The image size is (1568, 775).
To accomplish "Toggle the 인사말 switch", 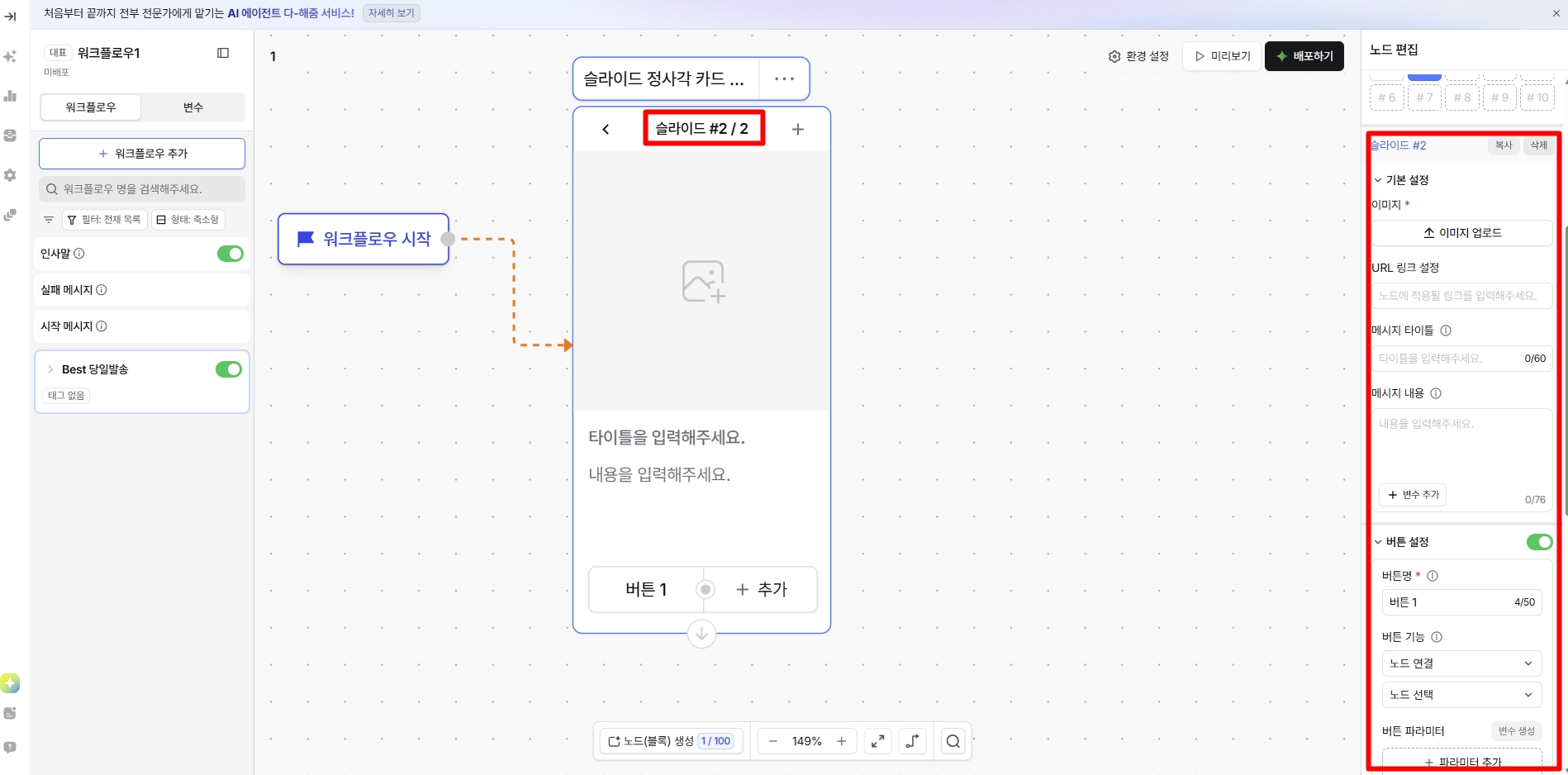I will point(230,254).
